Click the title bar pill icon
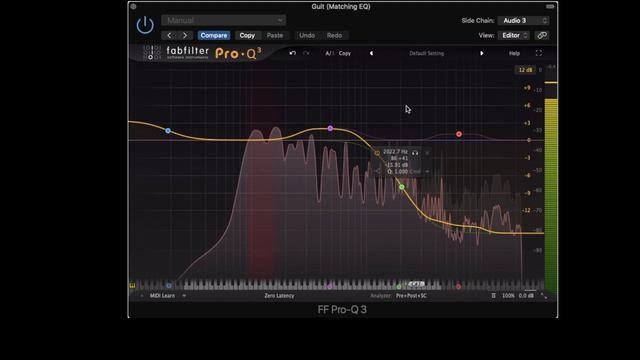Viewport: 640px width, 360px height. (x=550, y=7)
